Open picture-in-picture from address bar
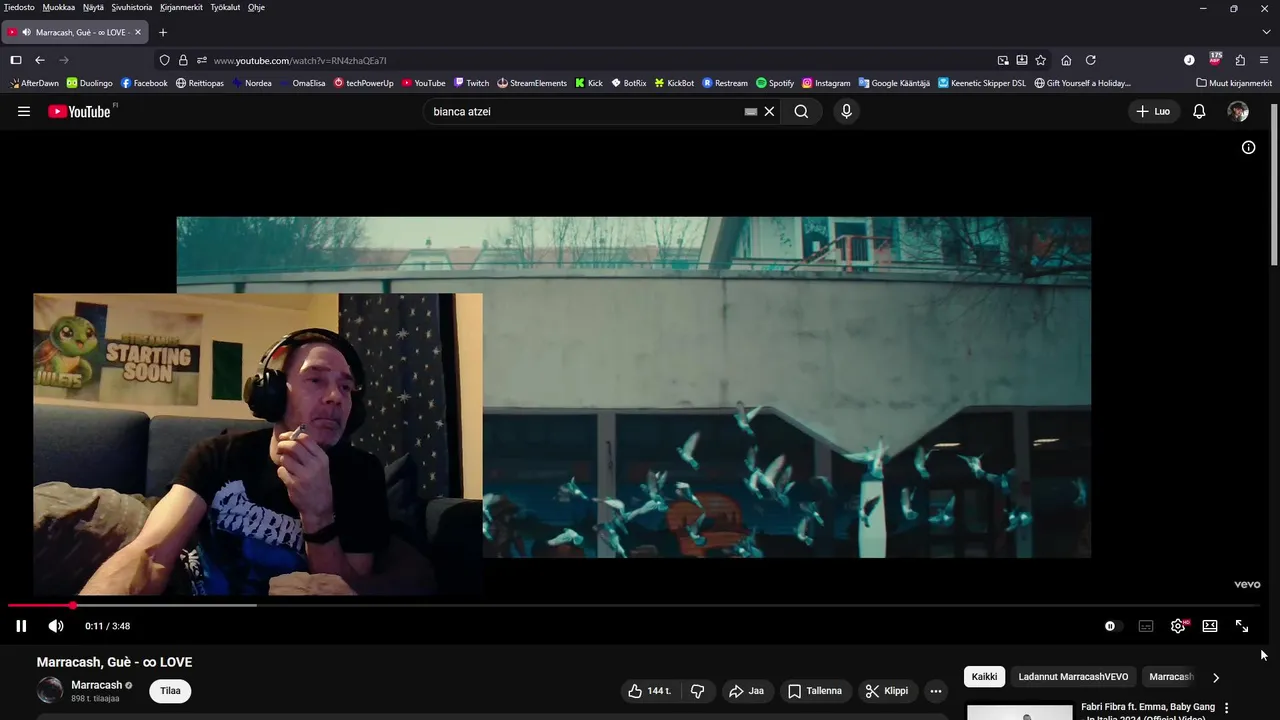This screenshot has height=720, width=1280. pos(1003,60)
